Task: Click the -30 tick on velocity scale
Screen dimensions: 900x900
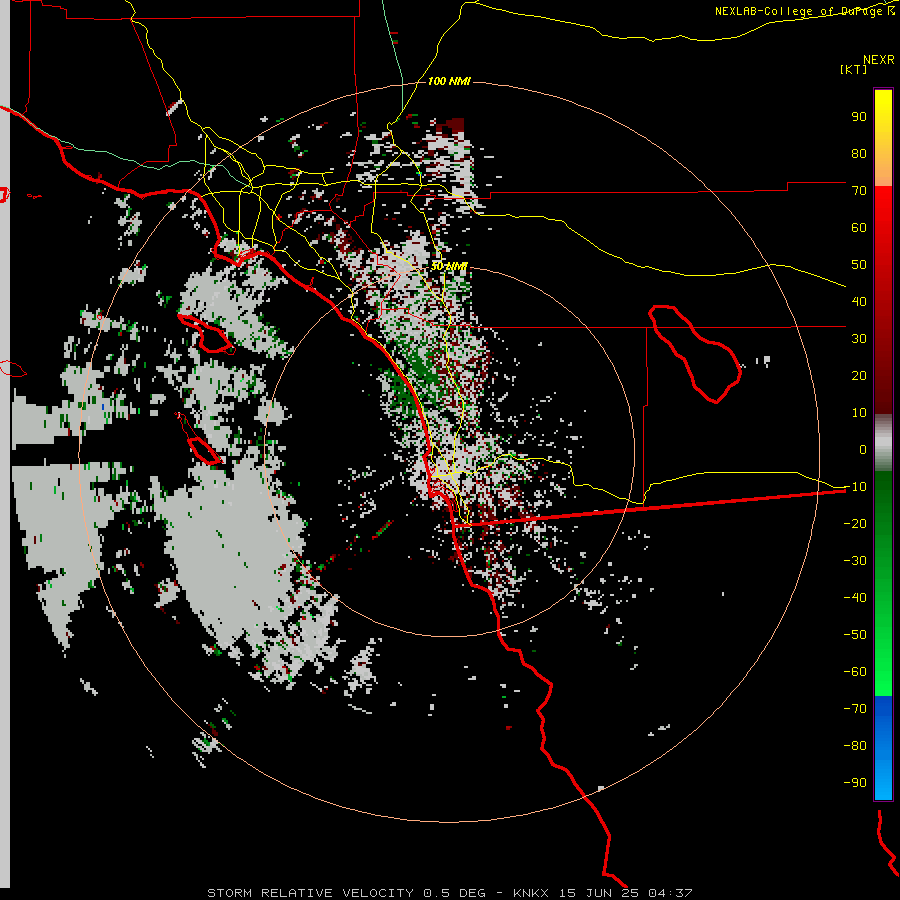Action: coord(855,561)
